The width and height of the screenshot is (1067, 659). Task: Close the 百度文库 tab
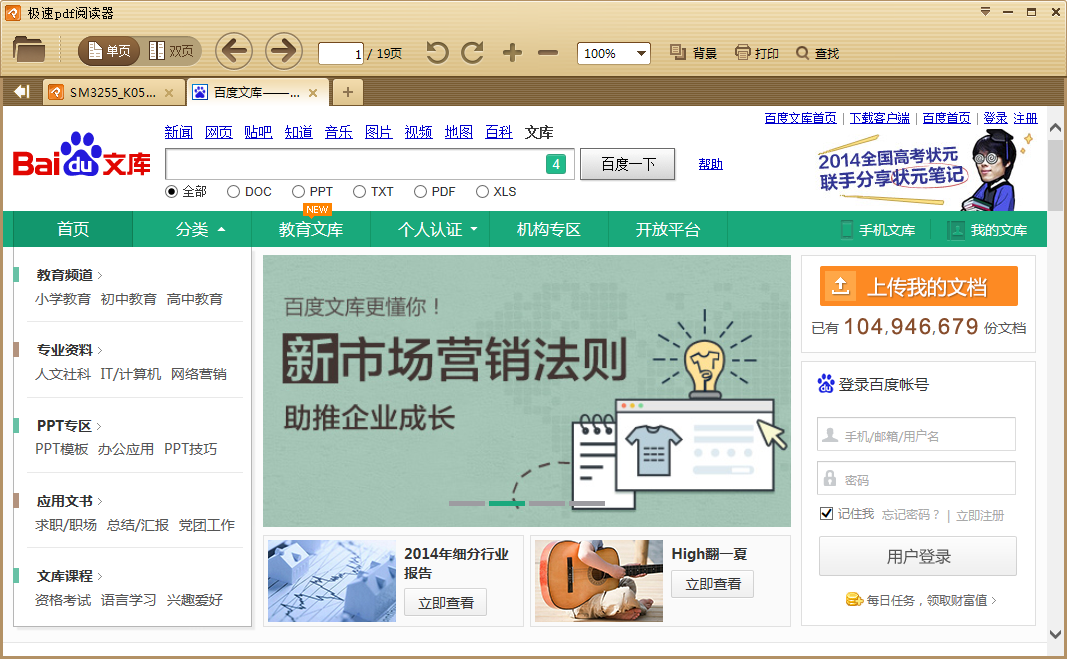point(313,93)
